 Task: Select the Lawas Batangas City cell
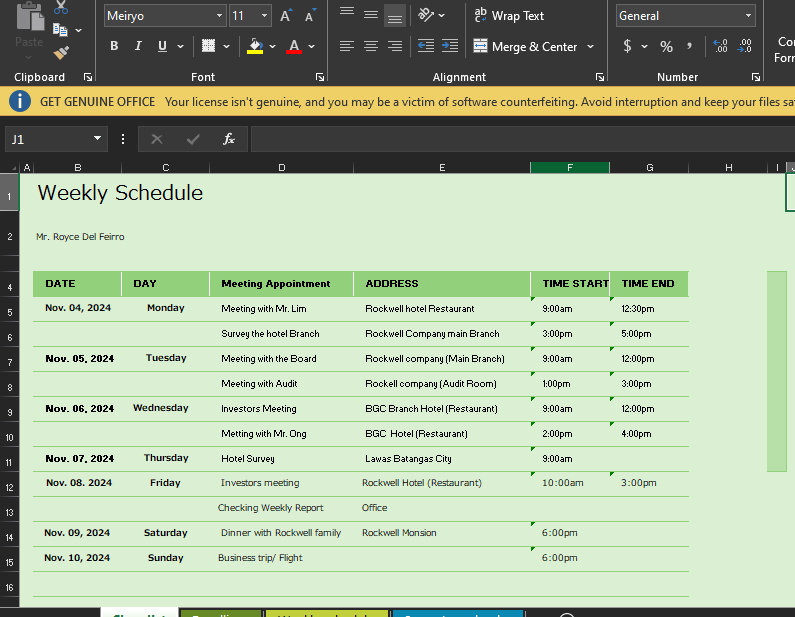point(442,459)
